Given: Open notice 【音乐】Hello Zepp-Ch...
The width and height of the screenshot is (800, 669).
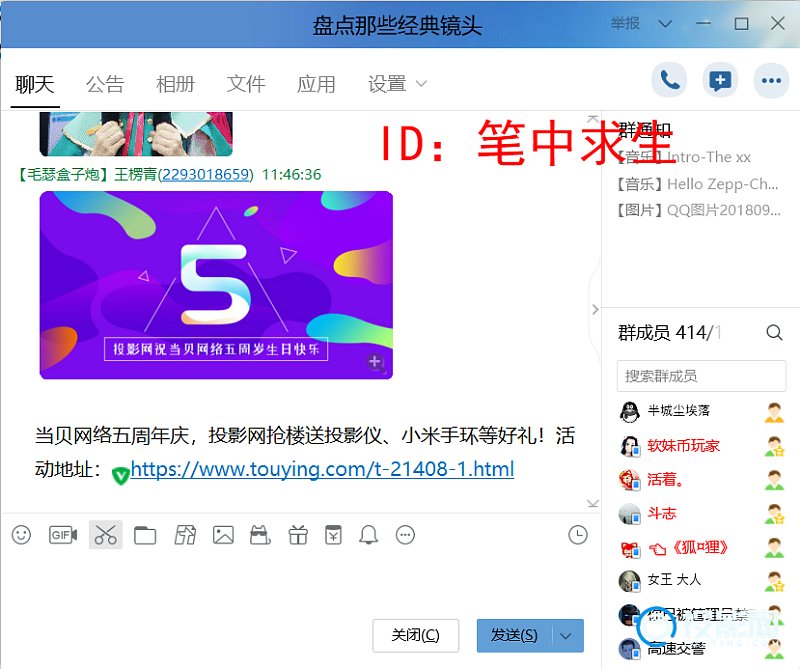Looking at the screenshot, I should point(697,184).
